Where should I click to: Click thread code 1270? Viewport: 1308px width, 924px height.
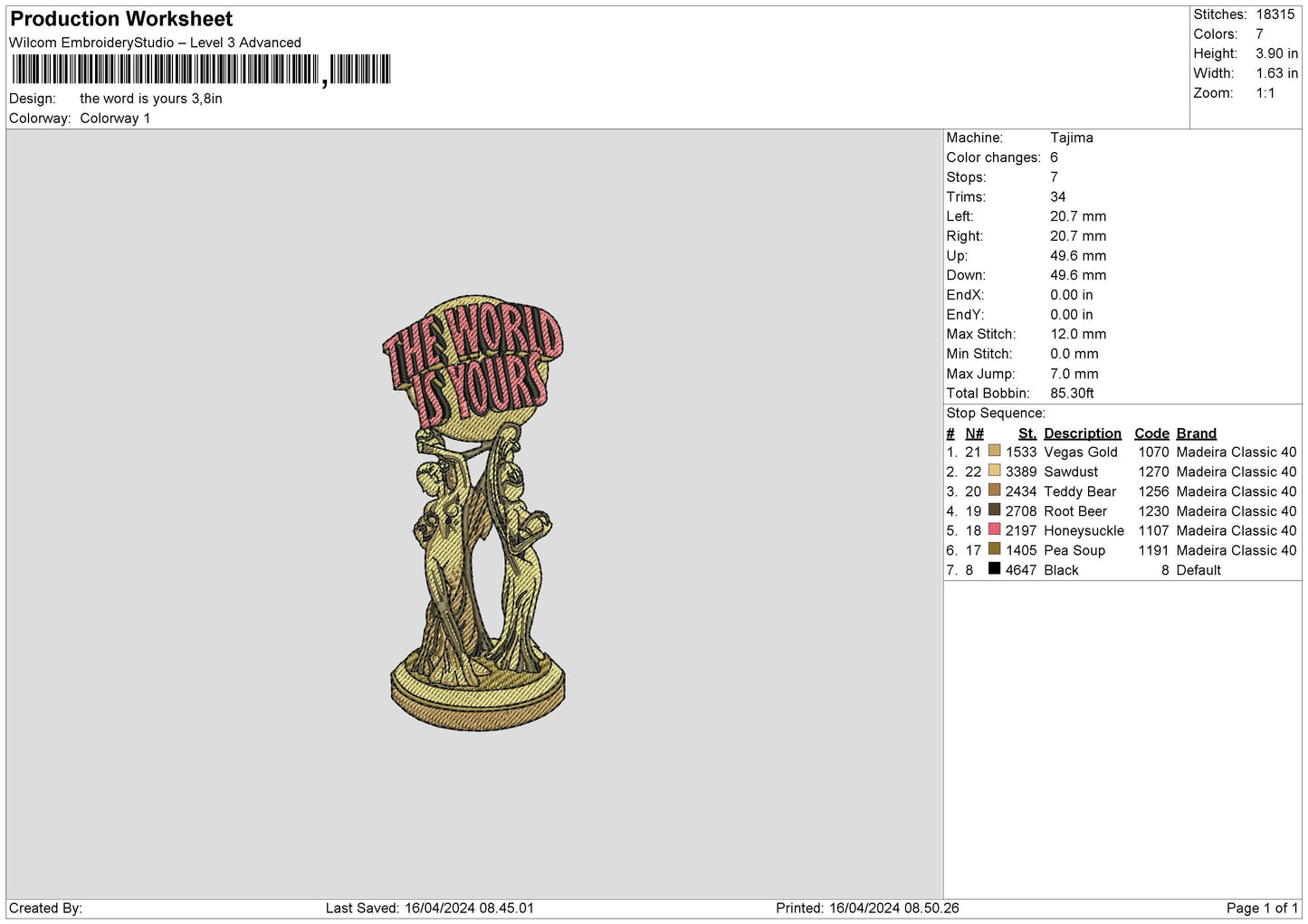[x=1154, y=472]
